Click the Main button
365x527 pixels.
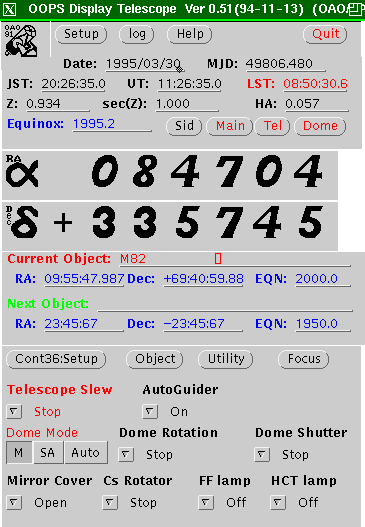[230, 126]
